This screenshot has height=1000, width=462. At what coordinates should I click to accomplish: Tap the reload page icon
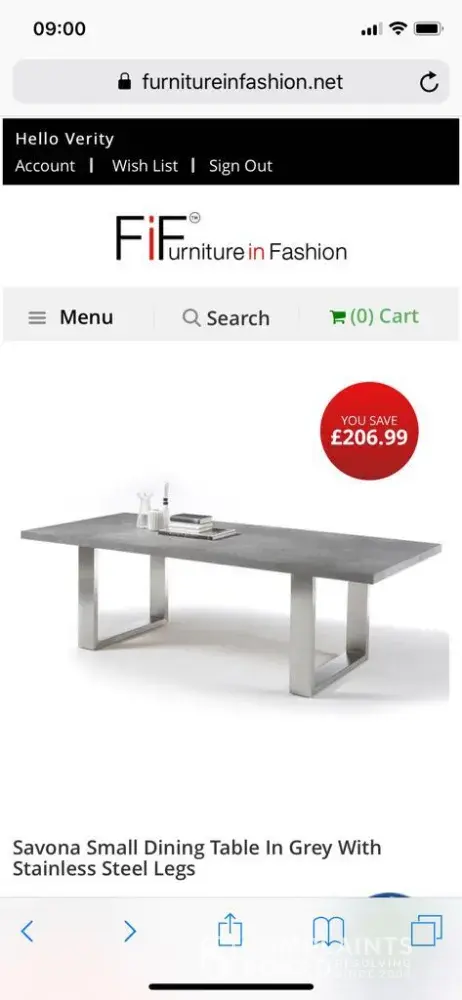[x=429, y=82]
